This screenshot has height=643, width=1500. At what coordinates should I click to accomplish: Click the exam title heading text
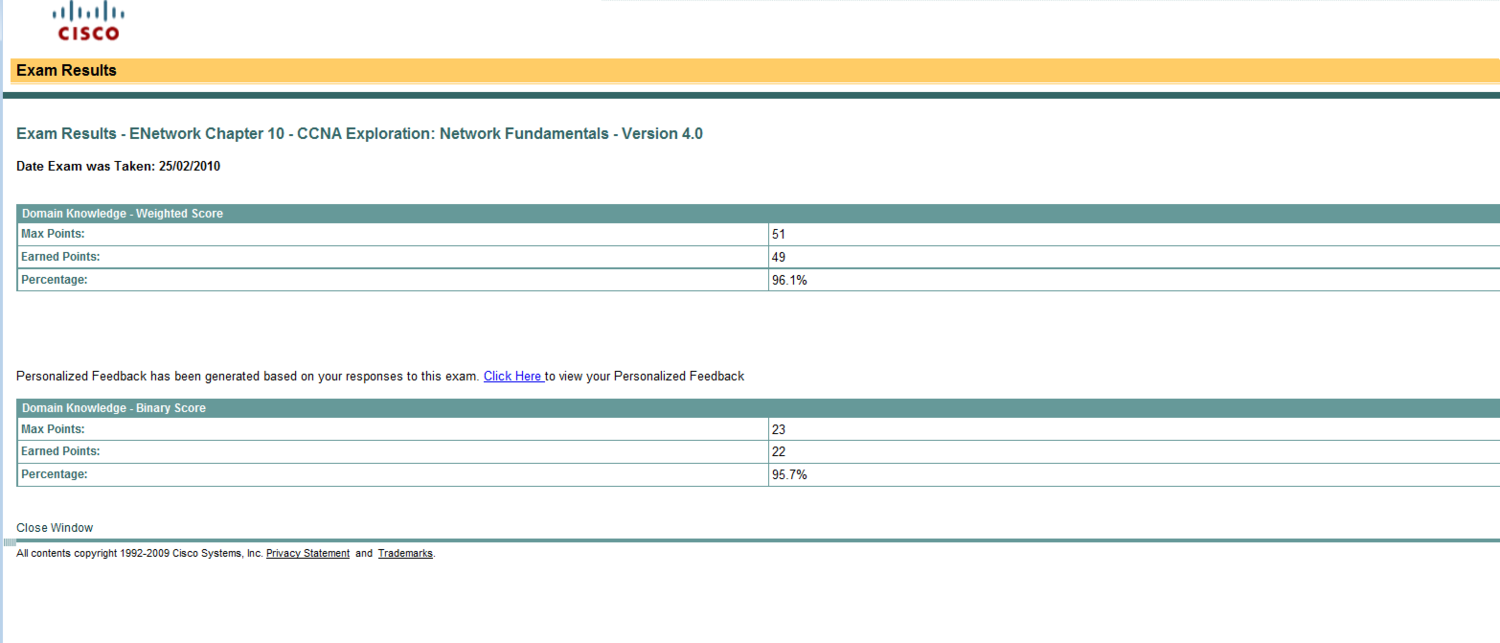(359, 133)
